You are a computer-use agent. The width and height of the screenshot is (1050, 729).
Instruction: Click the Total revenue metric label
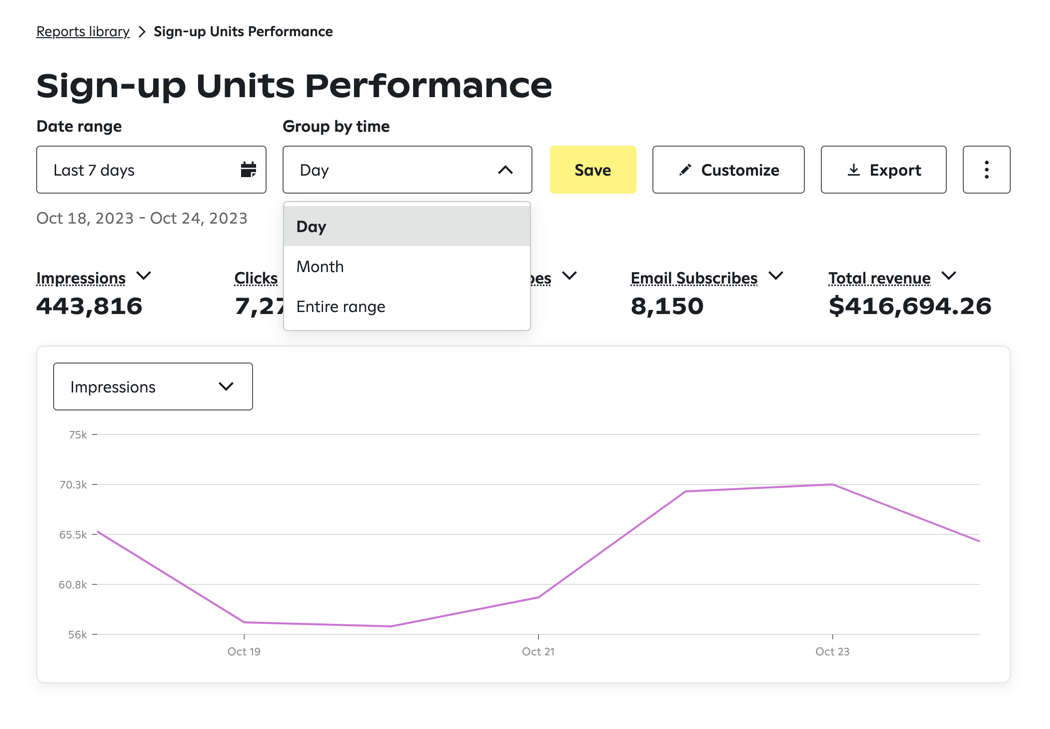tap(879, 278)
